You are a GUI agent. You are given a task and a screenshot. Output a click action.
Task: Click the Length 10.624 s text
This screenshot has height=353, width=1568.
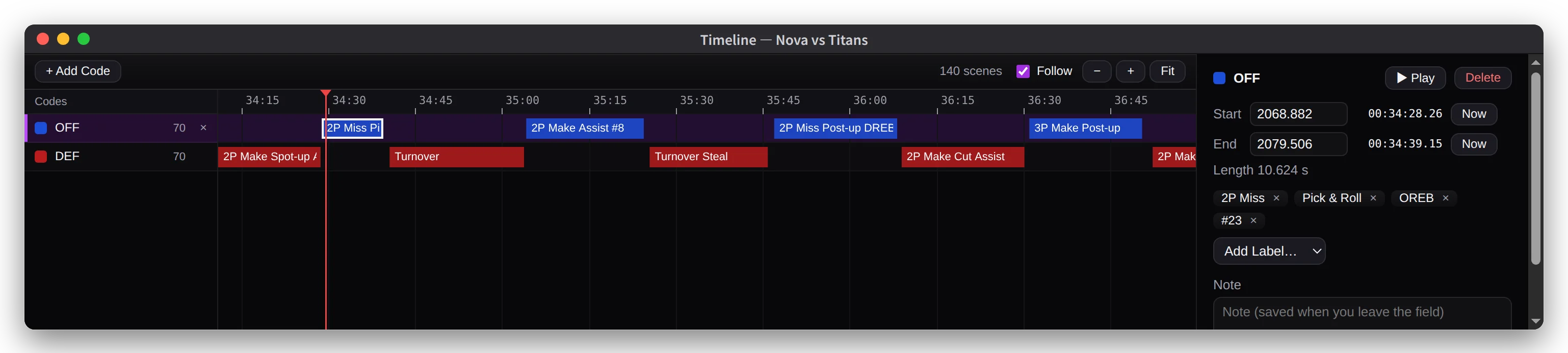[x=1260, y=170]
